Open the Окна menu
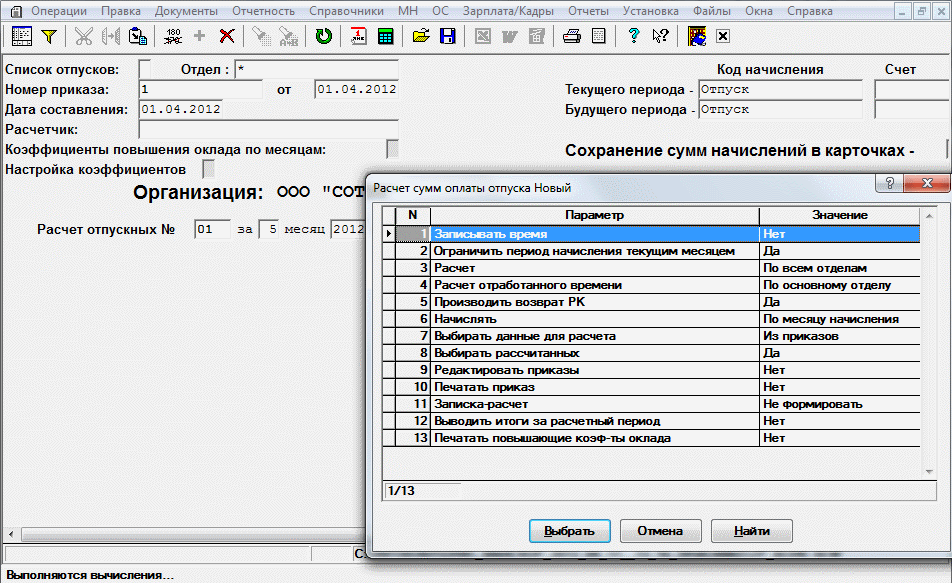This screenshot has width=952, height=583. click(x=759, y=11)
